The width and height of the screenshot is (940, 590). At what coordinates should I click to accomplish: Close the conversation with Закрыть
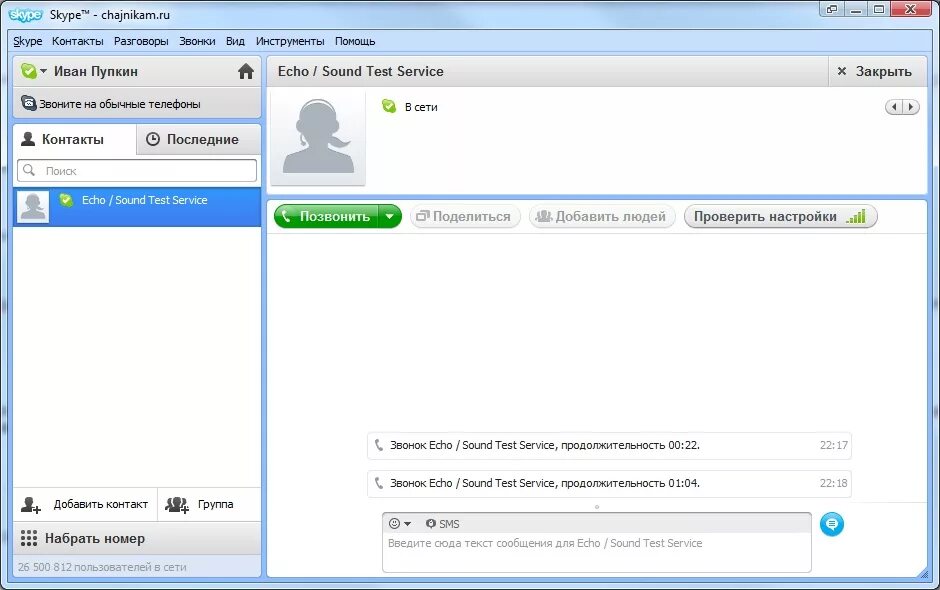coord(877,71)
